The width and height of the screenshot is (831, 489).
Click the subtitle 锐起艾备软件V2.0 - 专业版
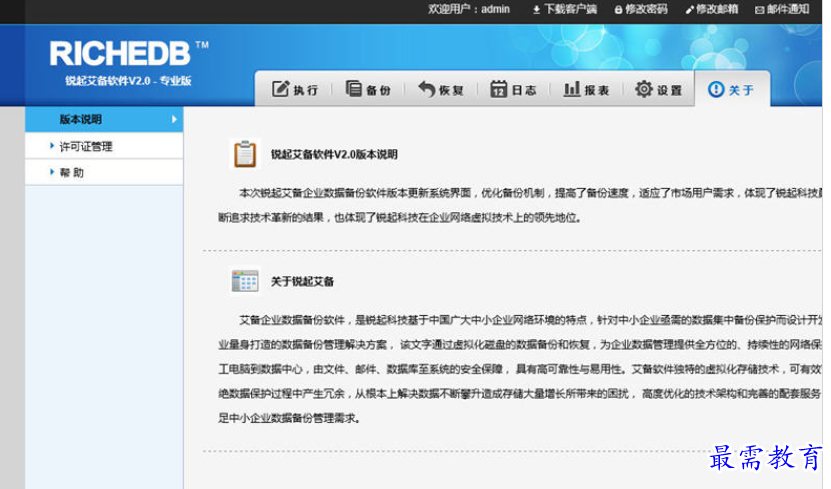[x=128, y=81]
